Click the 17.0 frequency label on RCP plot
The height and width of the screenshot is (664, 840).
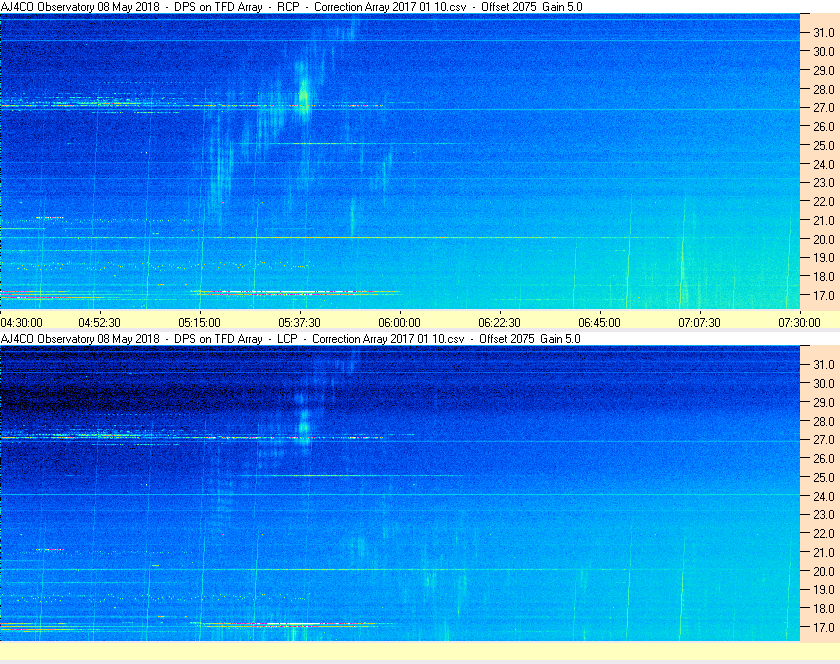click(x=824, y=295)
